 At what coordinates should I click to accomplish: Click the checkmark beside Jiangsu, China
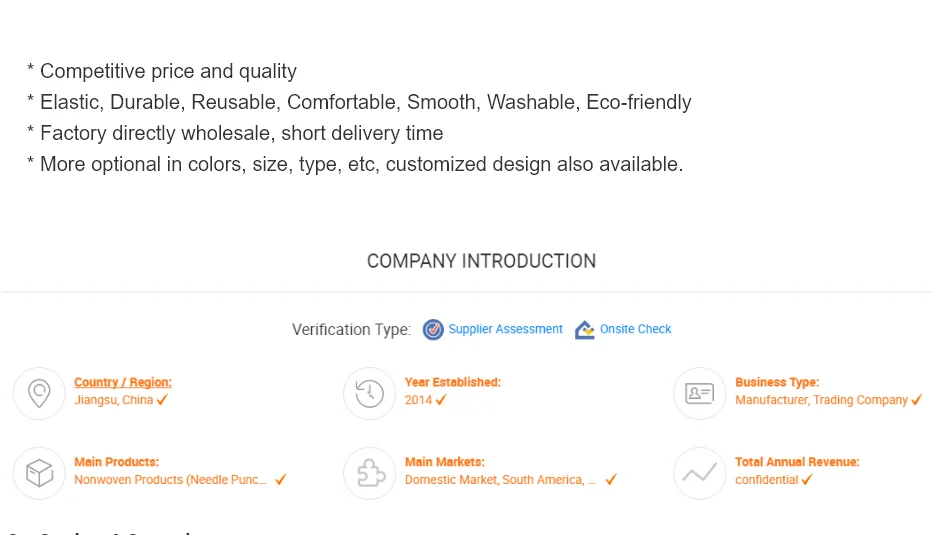162,400
